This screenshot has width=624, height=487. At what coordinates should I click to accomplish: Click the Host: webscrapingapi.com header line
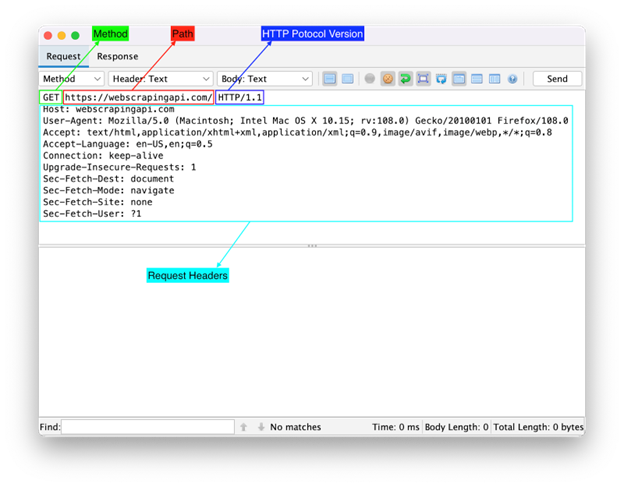[109, 109]
